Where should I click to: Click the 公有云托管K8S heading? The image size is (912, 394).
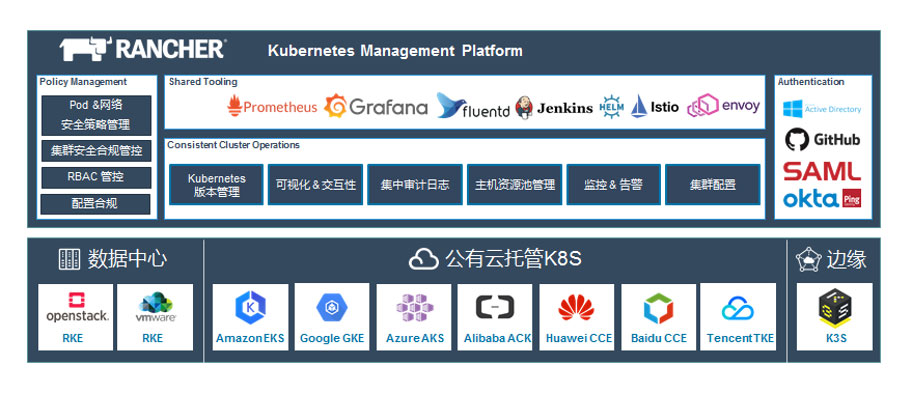[x=514, y=259]
